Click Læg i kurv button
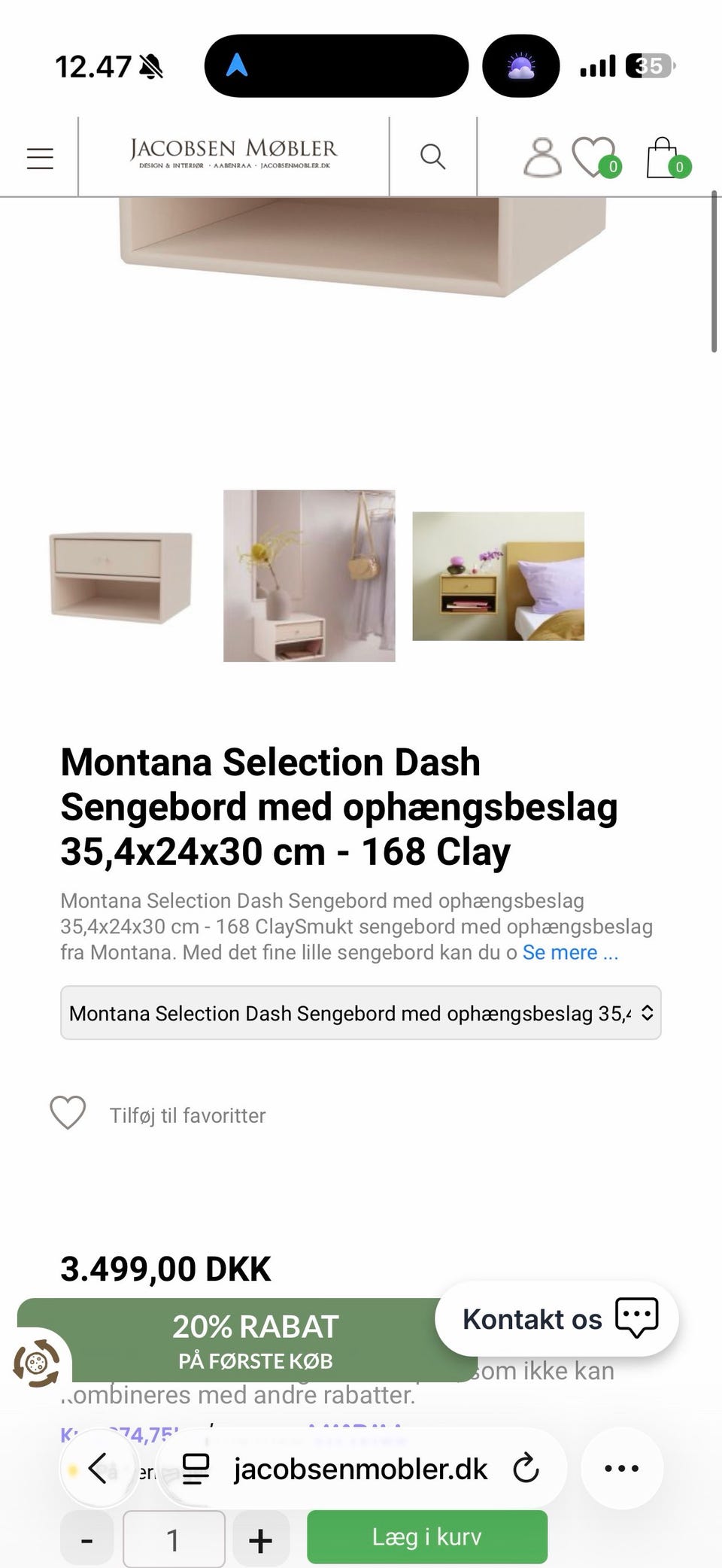 [426, 1536]
